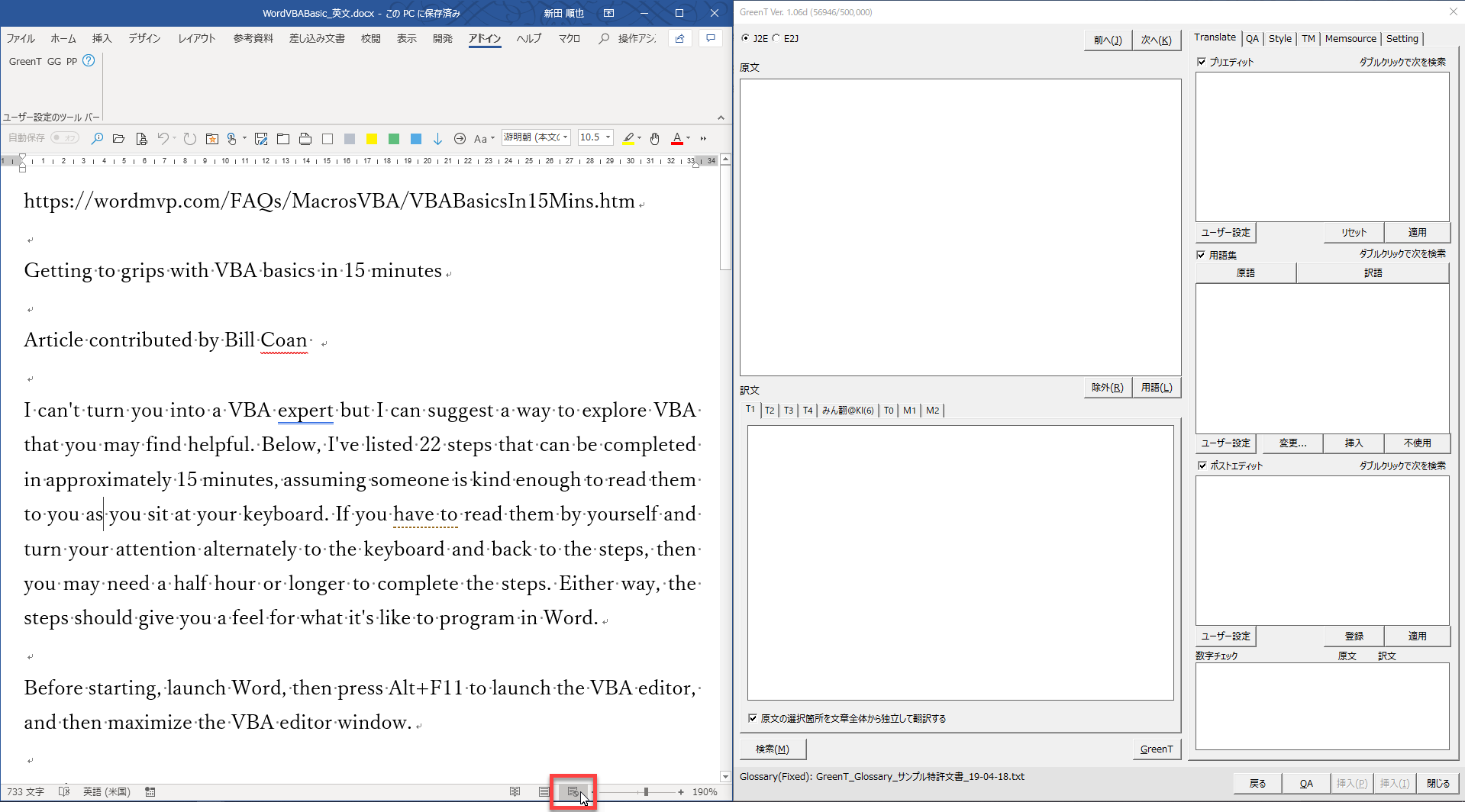Click the 次へ(K) button

click(1156, 40)
